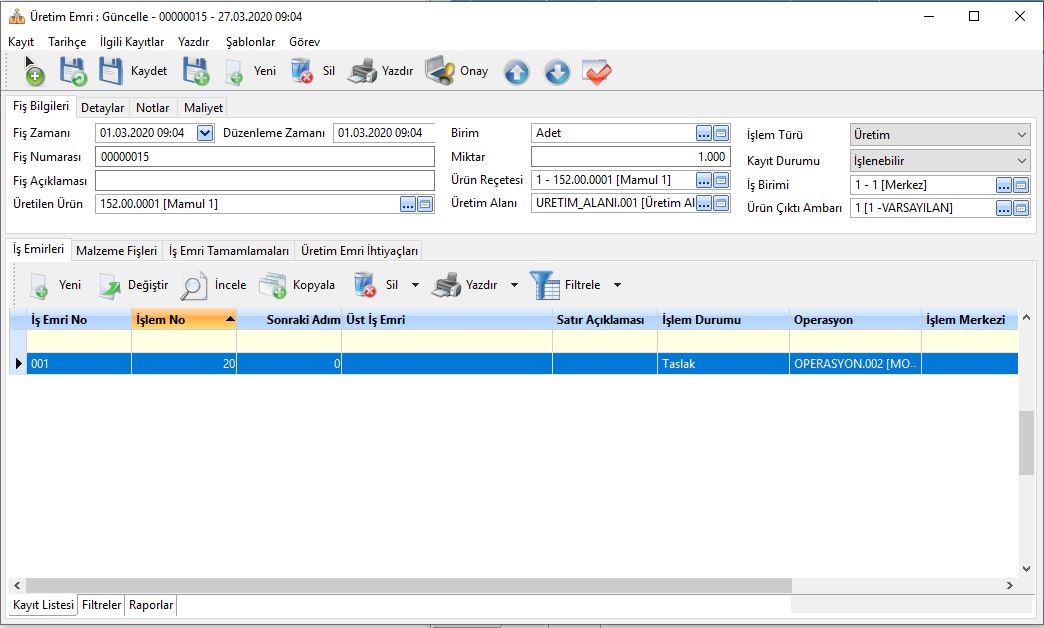This screenshot has width=1044, height=628.
Task: Go to next record with blue down arrow
Action: coord(557,72)
